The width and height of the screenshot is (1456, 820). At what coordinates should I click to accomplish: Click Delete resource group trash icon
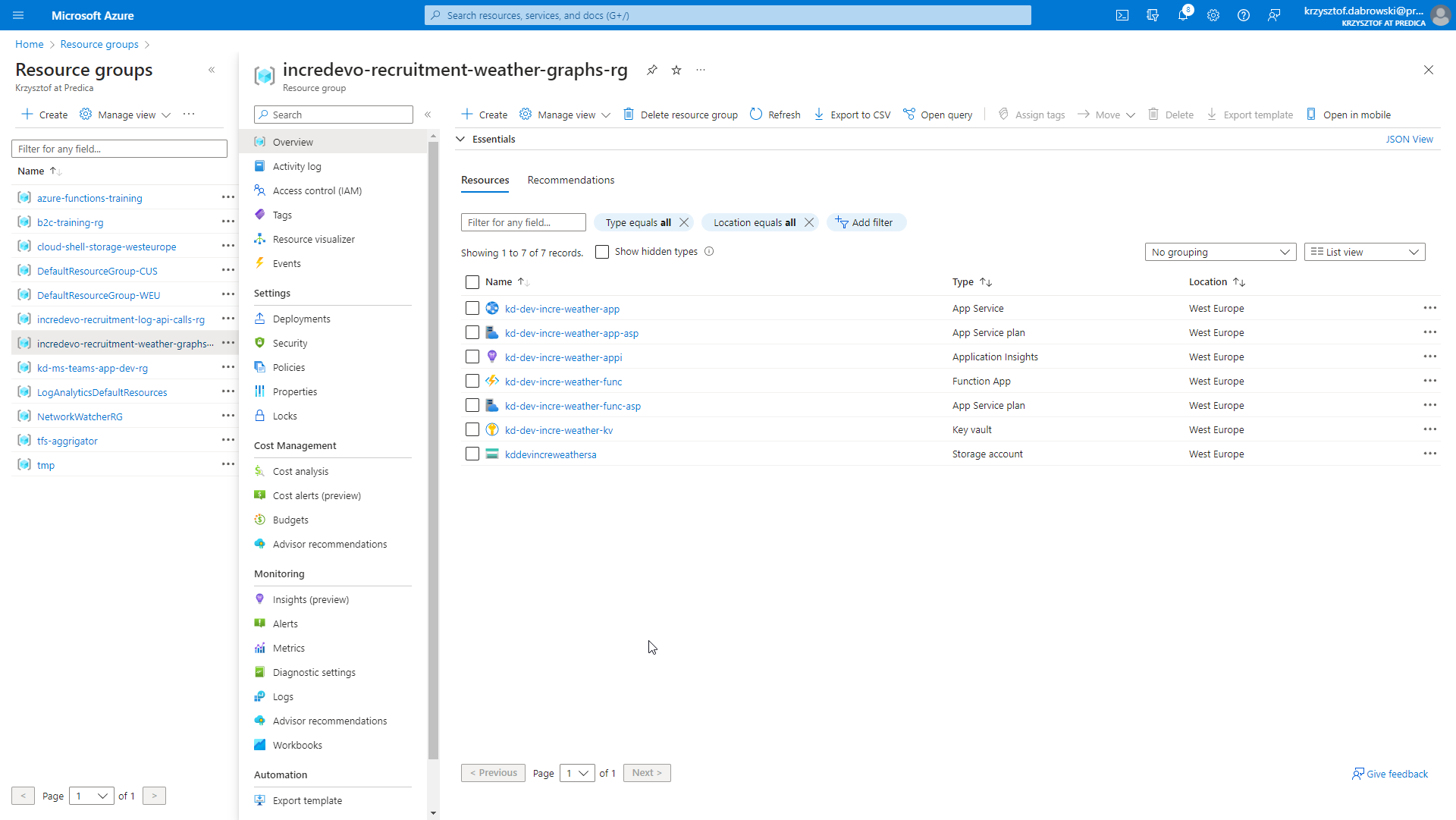[629, 115]
